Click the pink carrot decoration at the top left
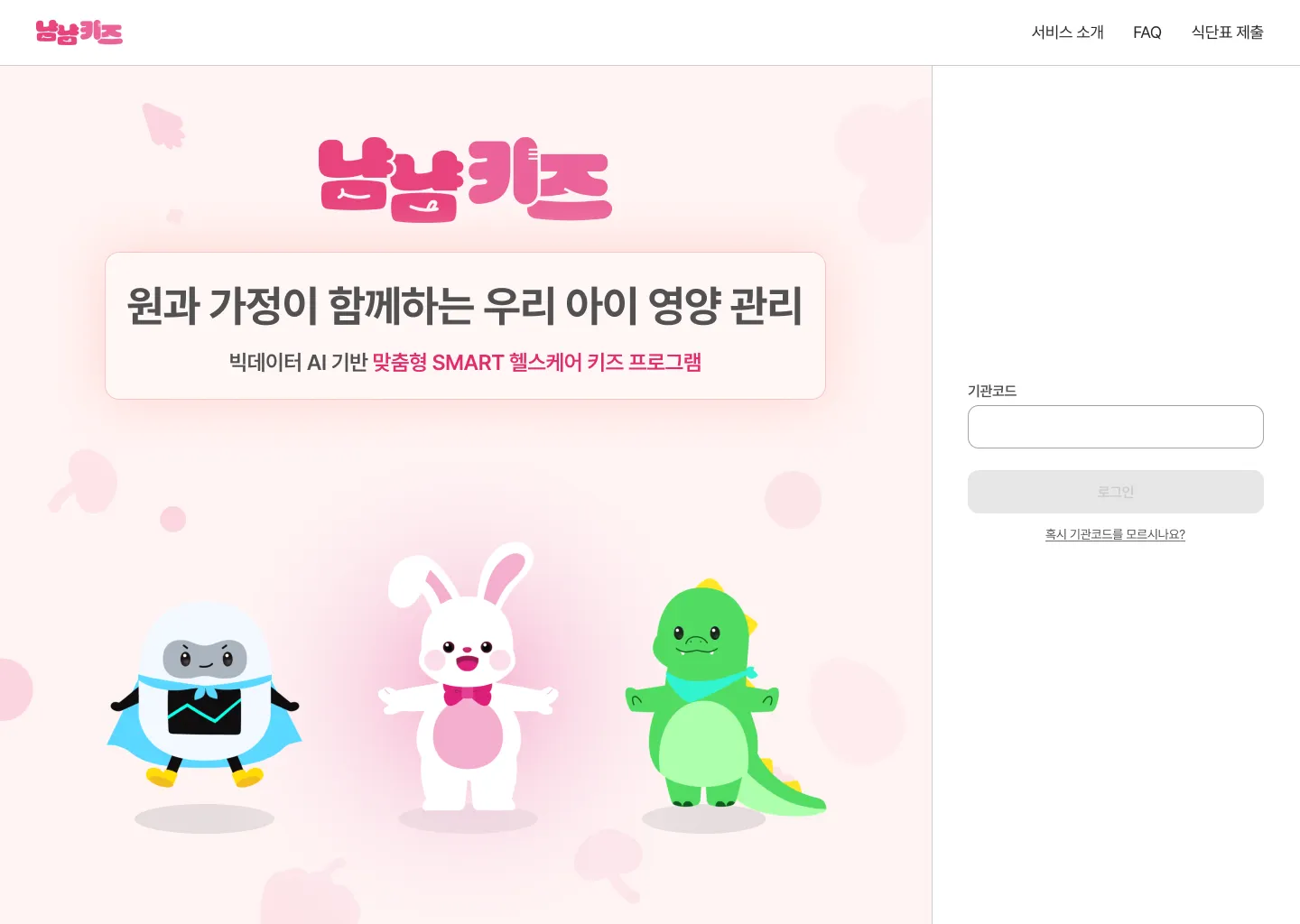1300x924 pixels. click(x=163, y=125)
